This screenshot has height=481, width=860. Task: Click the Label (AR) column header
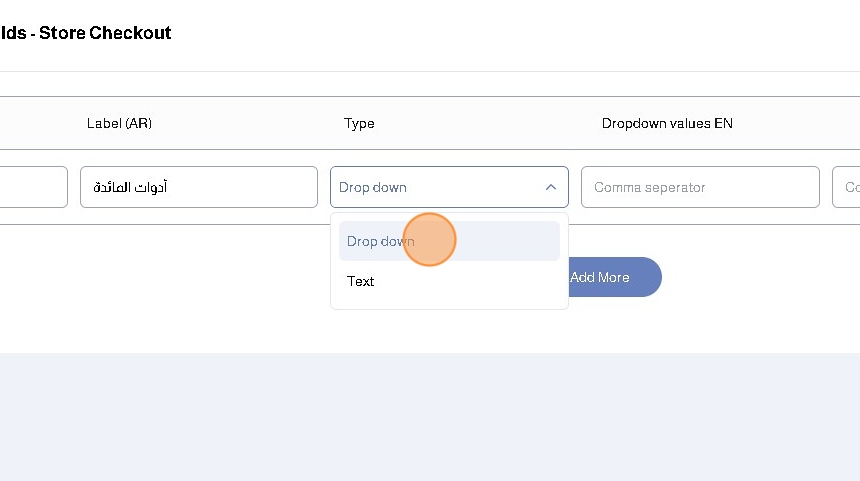pyautogui.click(x=119, y=123)
